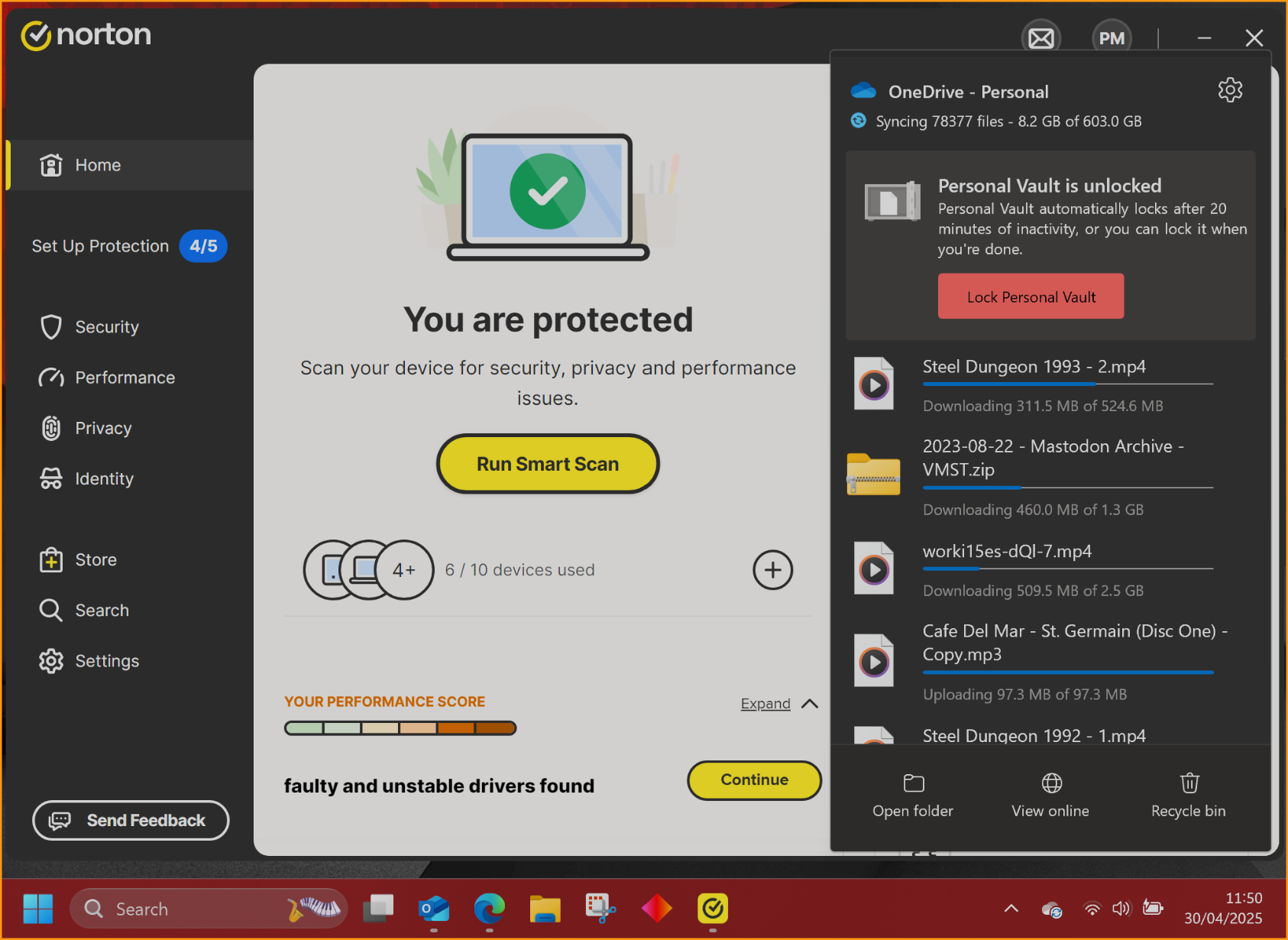Open folder in OneDrive flyout
1288x940 pixels.
(x=913, y=796)
